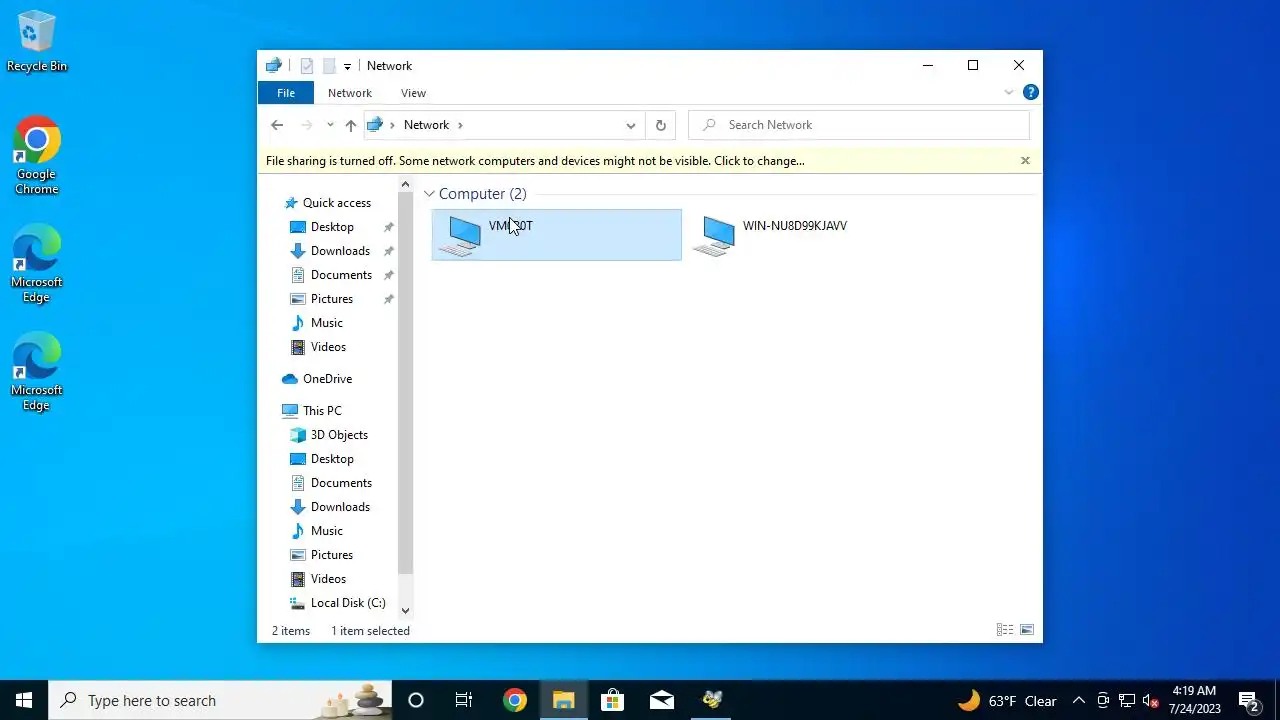The height and width of the screenshot is (720, 1280).
Task: Click the Network breadcrumb chevron
Action: tap(460, 125)
